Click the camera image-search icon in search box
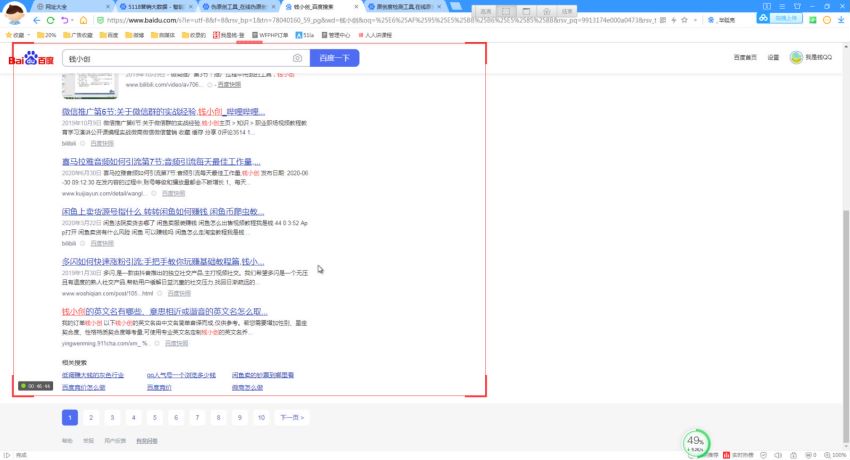Image resolution: width=850 pixels, height=460 pixels. (297, 58)
